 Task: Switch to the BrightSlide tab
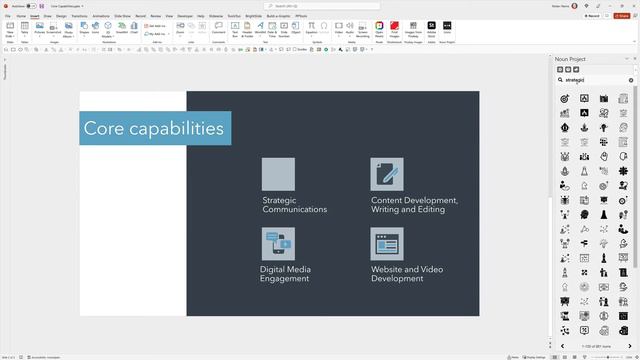[253, 16]
